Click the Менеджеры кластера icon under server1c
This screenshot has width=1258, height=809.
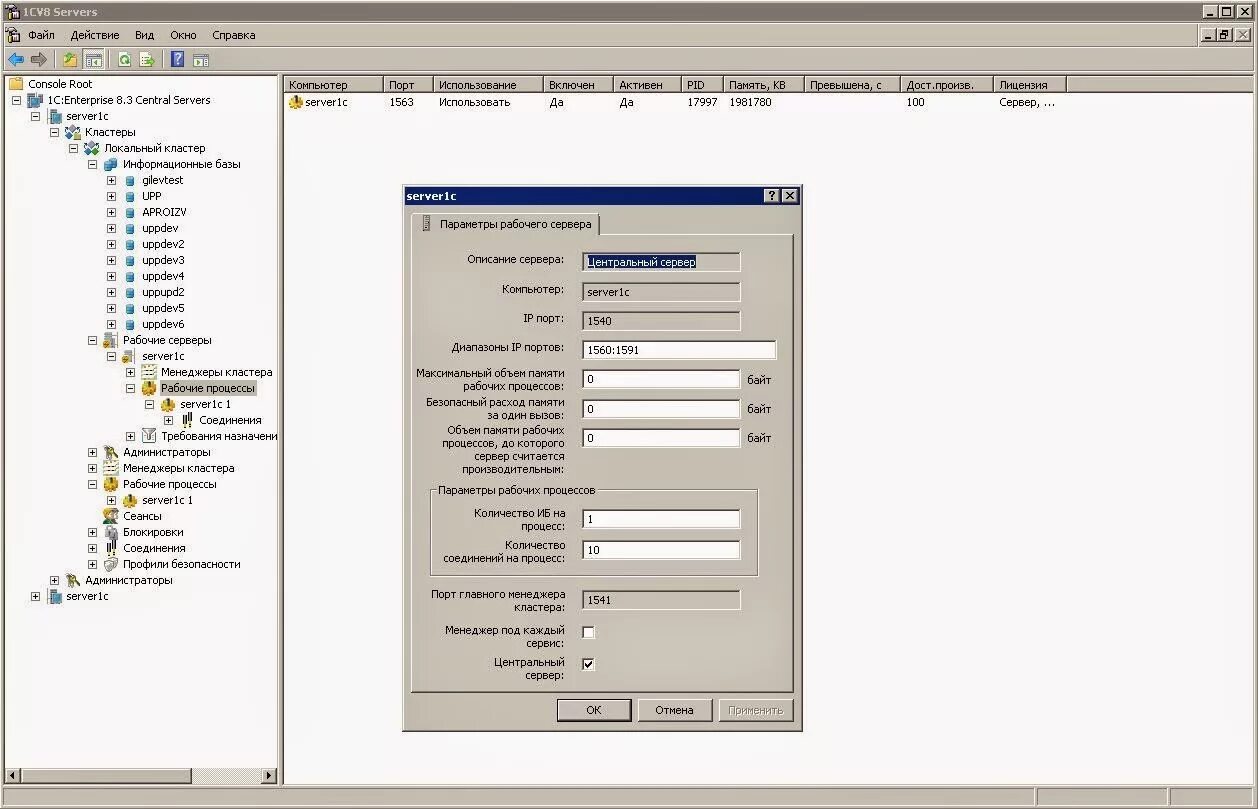coord(149,372)
